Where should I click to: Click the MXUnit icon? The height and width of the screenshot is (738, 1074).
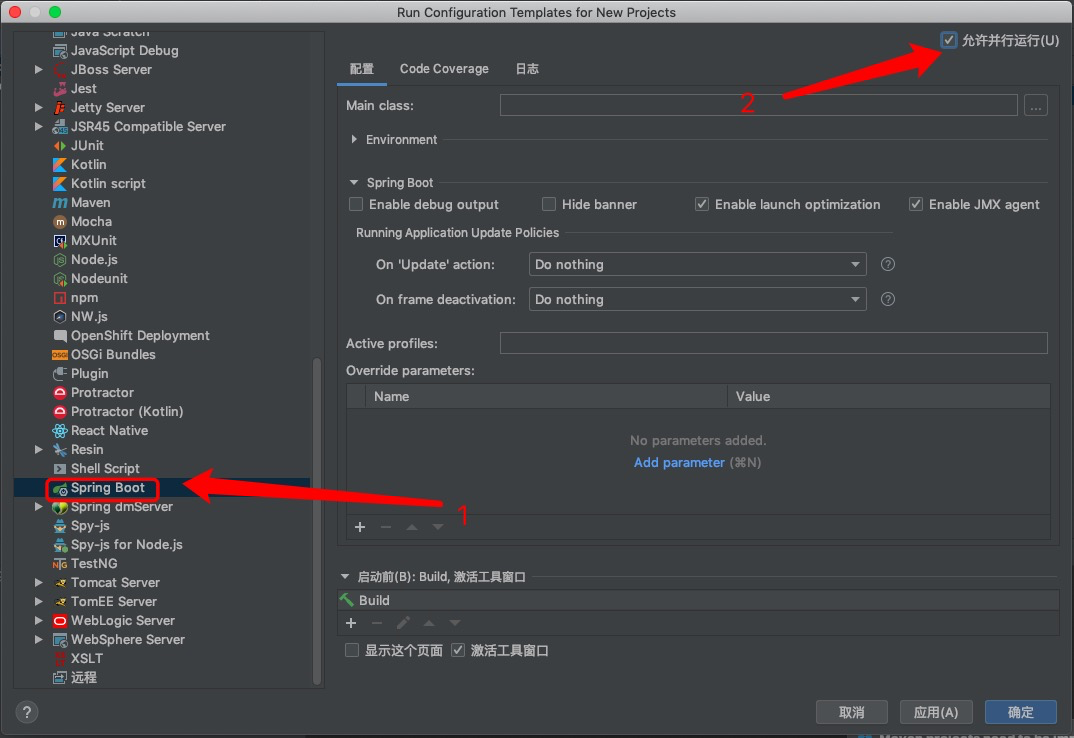60,241
